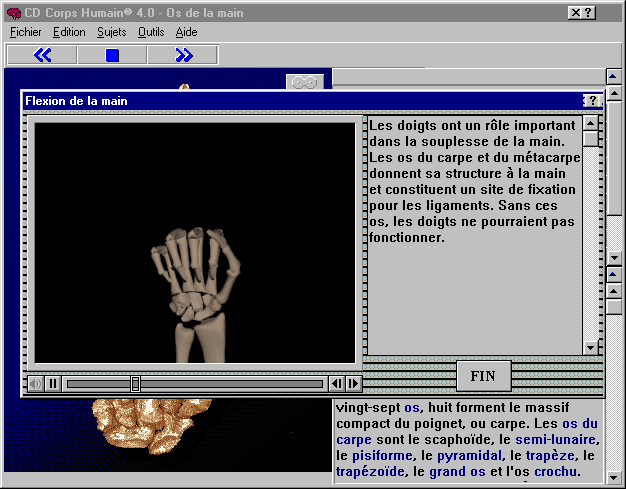626x489 pixels.
Task: Click the back double-arrow navigation button
Action: 42,55
